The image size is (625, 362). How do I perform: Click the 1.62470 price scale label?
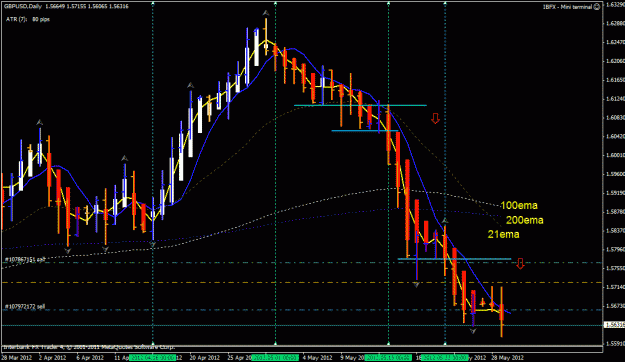click(x=614, y=42)
